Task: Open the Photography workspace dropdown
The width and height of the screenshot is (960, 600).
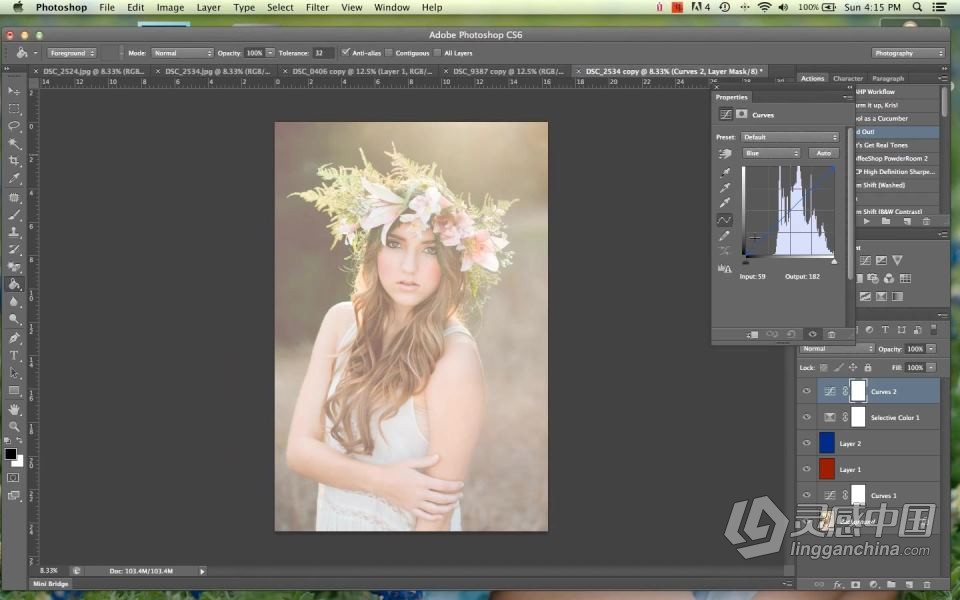Action: point(908,53)
